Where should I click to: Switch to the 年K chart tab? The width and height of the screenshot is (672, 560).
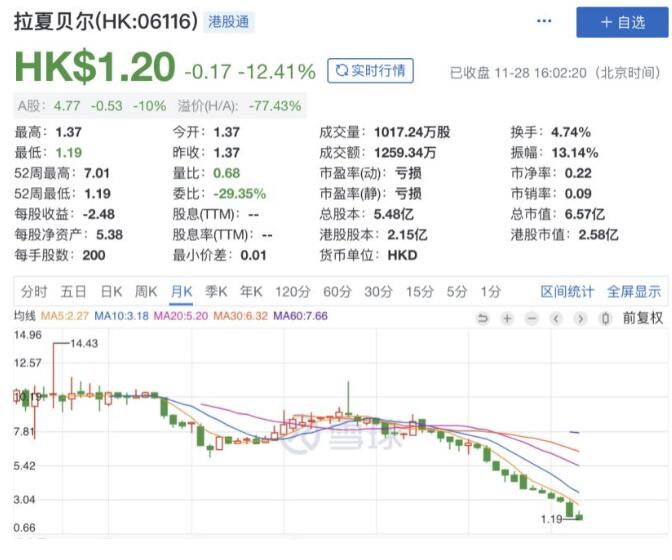(x=251, y=292)
